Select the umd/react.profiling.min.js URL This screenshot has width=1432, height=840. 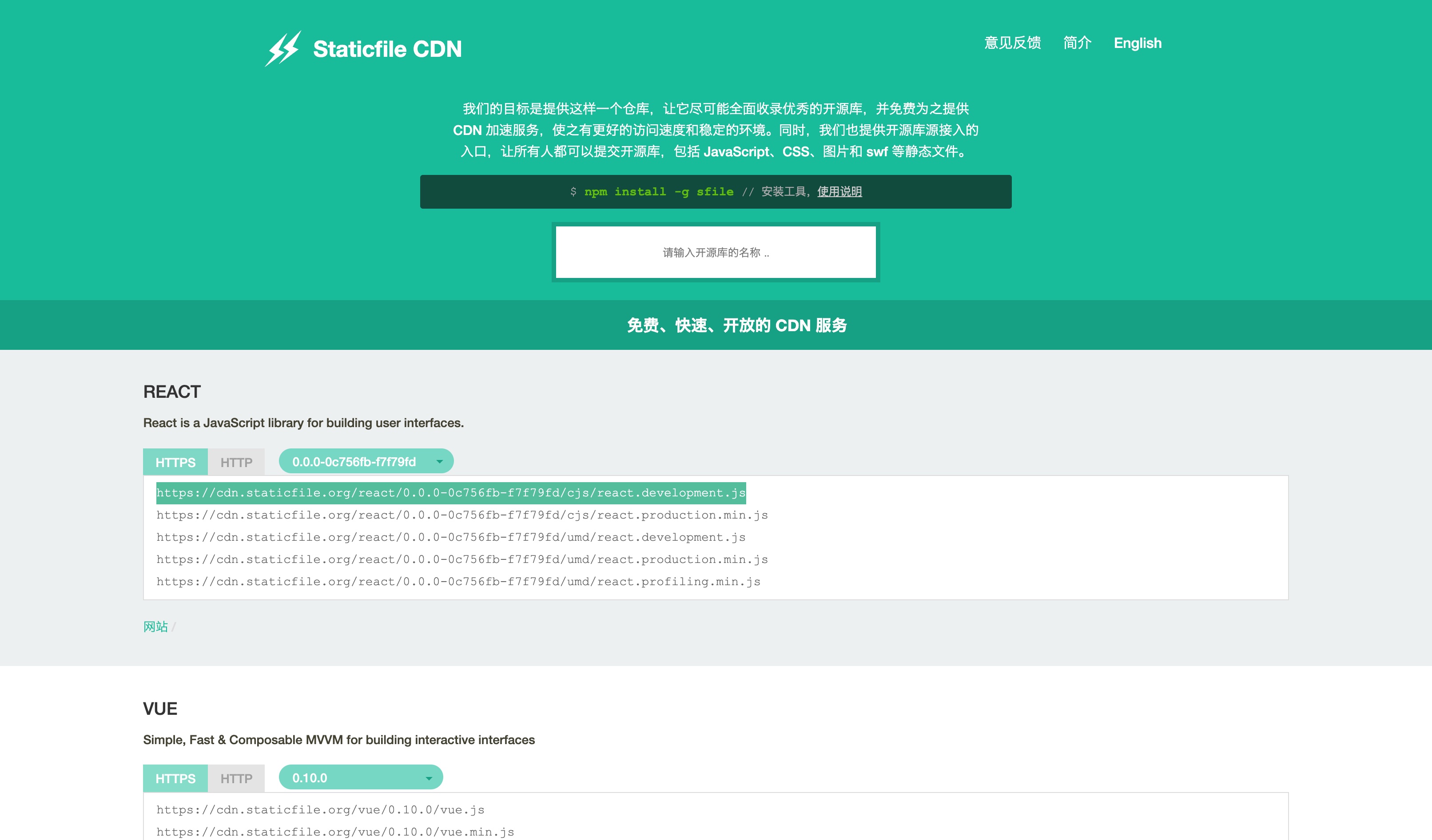458,582
